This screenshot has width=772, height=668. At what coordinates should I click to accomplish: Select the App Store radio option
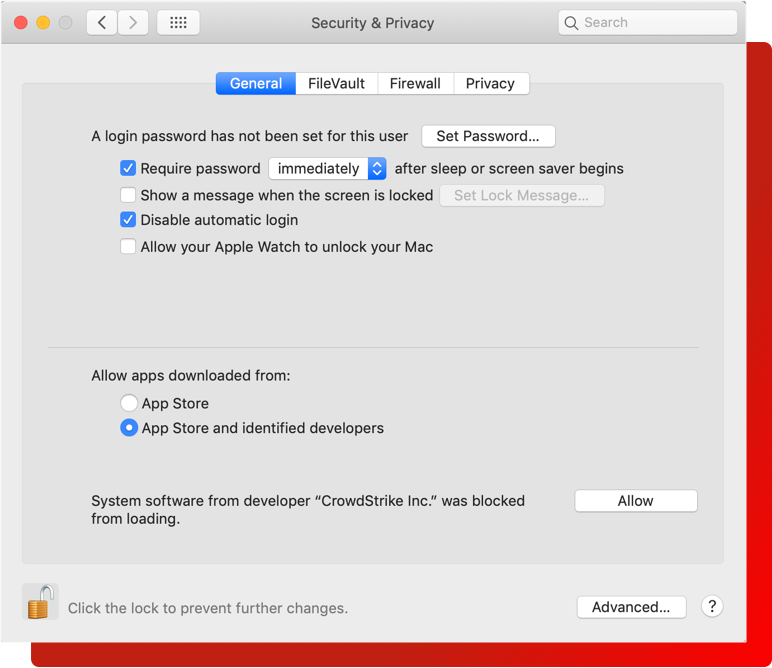(129, 403)
